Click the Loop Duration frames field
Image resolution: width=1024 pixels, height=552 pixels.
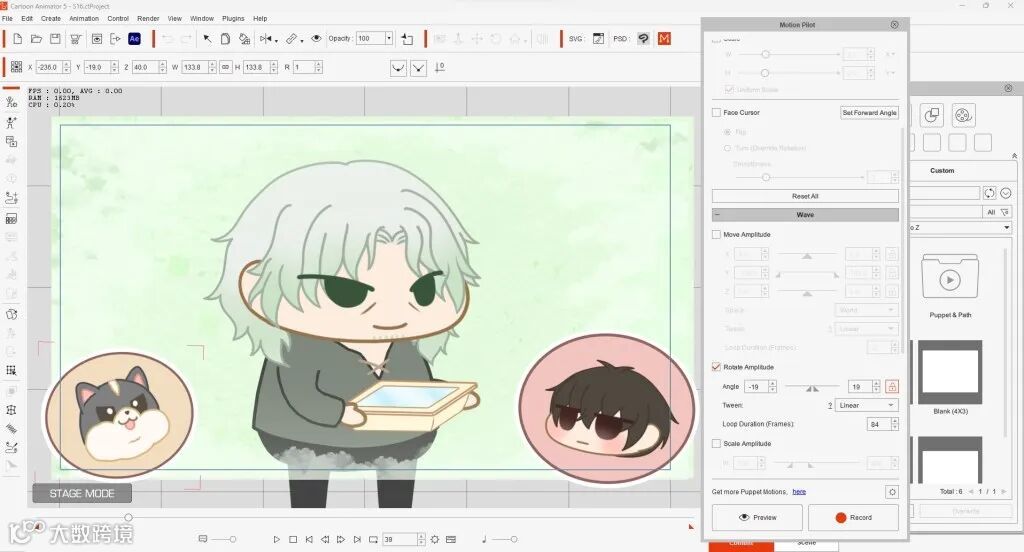(x=879, y=425)
